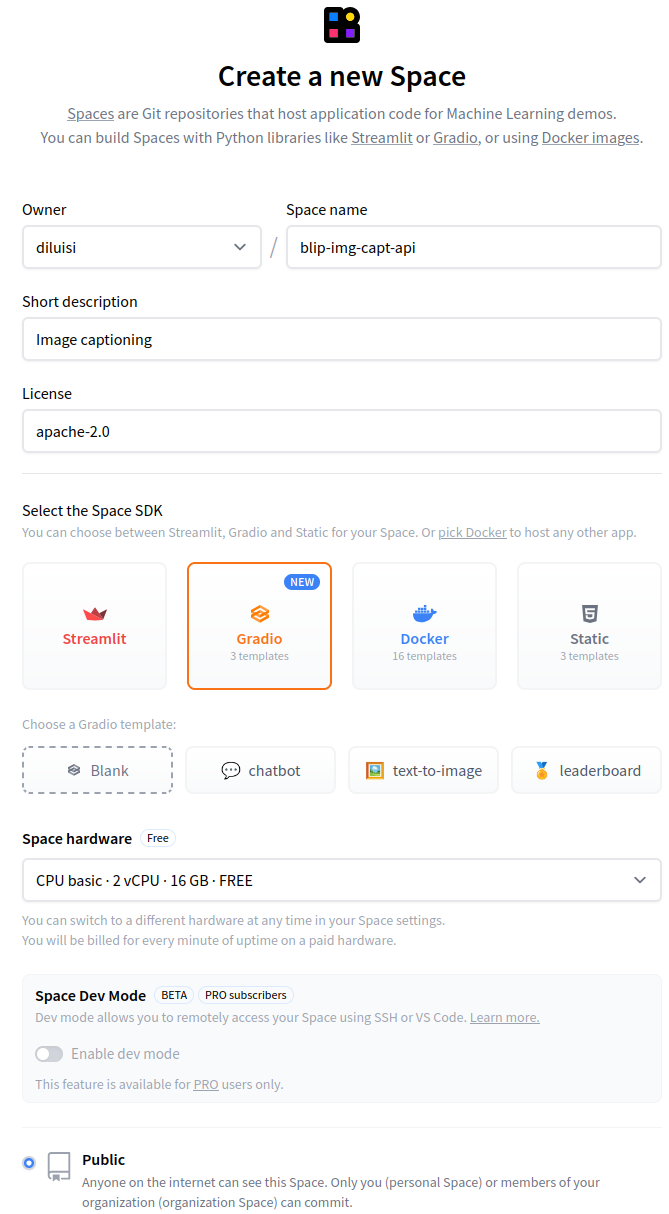The height and width of the screenshot is (1214, 669).
Task: Focus the Space name input field
Action: pyautogui.click(x=474, y=247)
